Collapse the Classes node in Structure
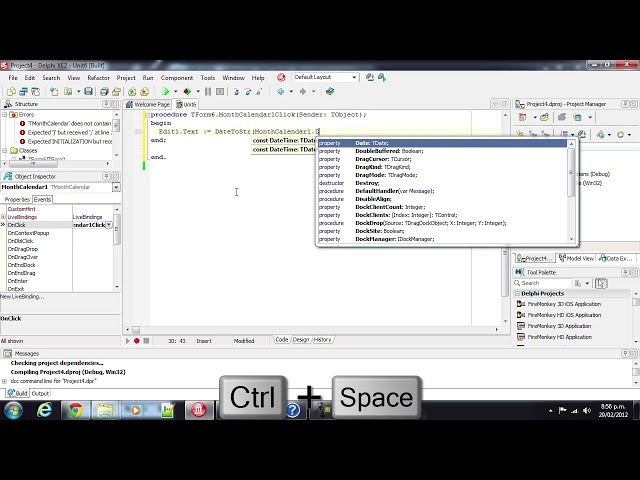Image resolution: width=640 pixels, height=480 pixels. [x=4, y=151]
